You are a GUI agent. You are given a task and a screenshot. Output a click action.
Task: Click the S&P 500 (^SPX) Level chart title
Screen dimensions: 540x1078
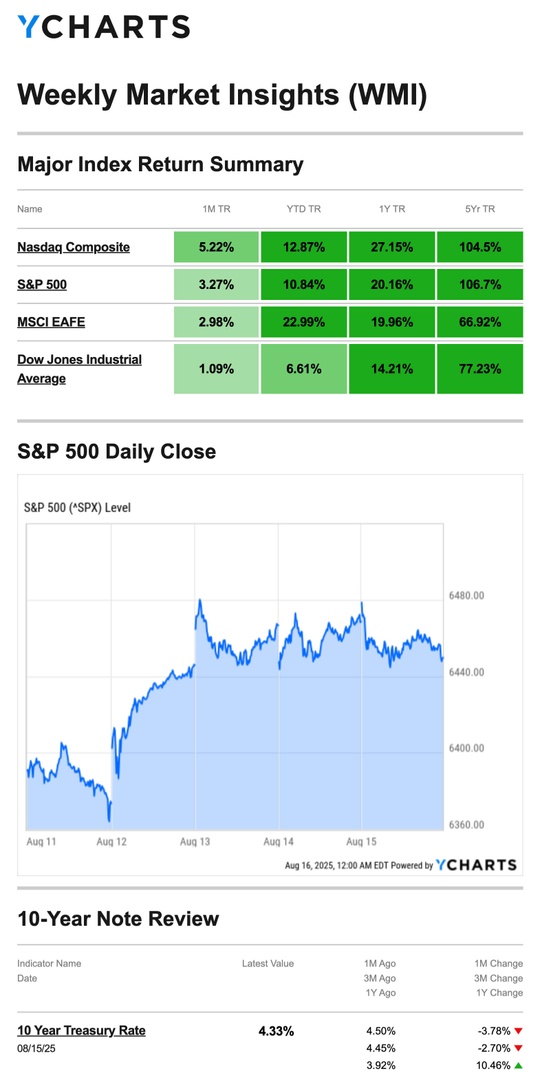pyautogui.click(x=77, y=508)
